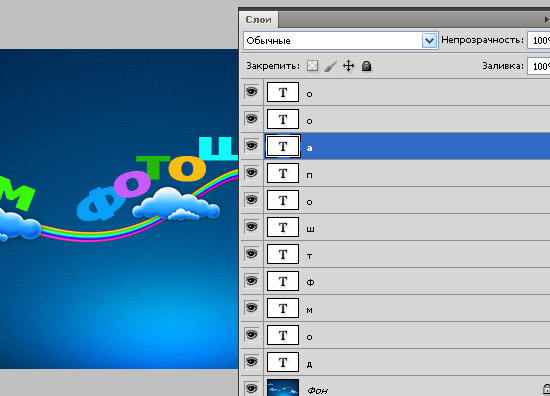Image resolution: width=550 pixels, height=396 pixels.
Task: Select the topmost о layer name
Action: pos(309,94)
